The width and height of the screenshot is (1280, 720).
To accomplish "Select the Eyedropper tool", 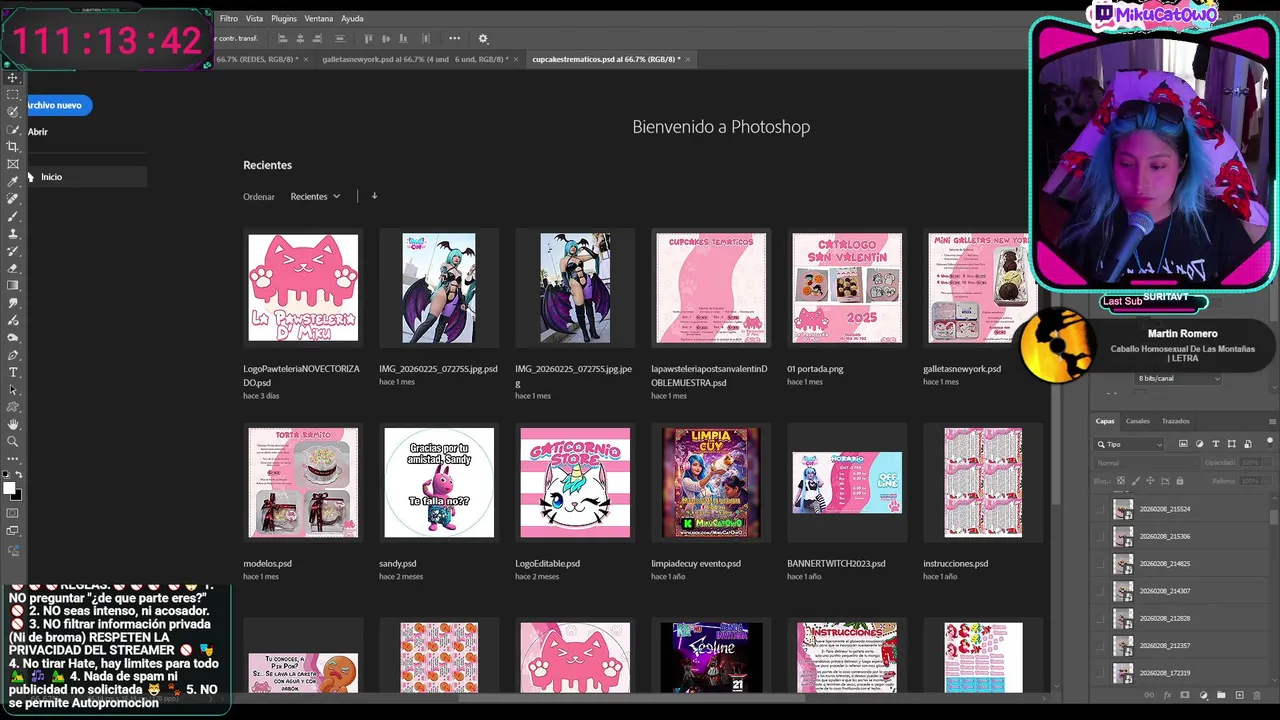I will tap(13, 181).
